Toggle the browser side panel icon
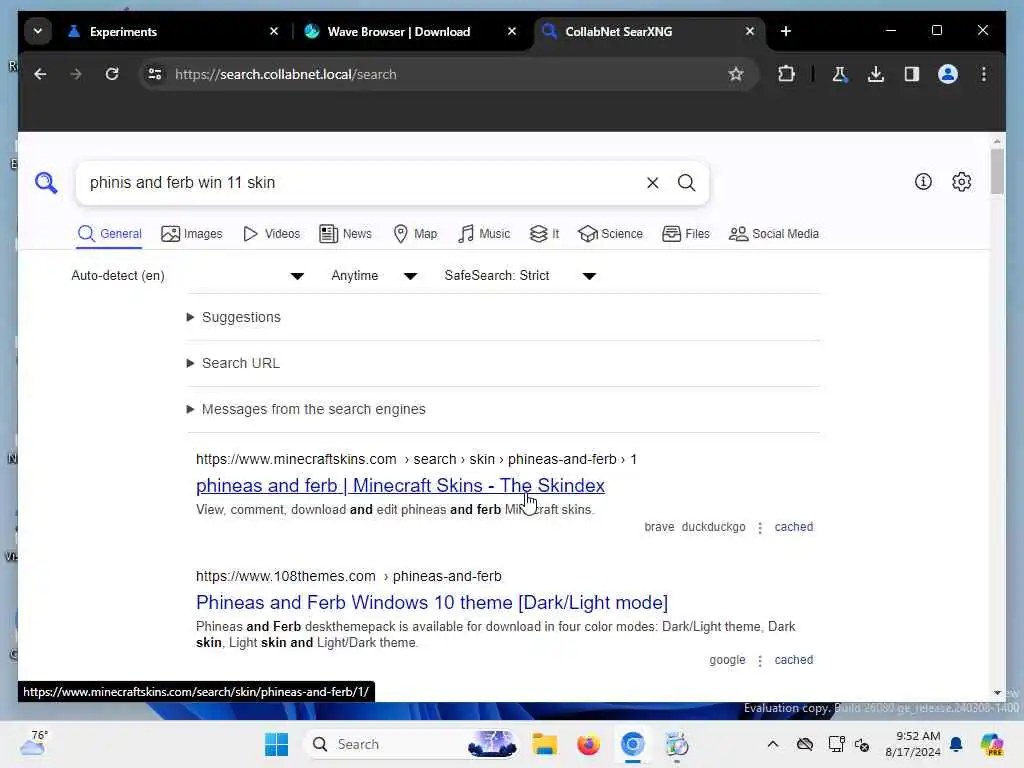The height and width of the screenshot is (768, 1024). click(x=912, y=74)
